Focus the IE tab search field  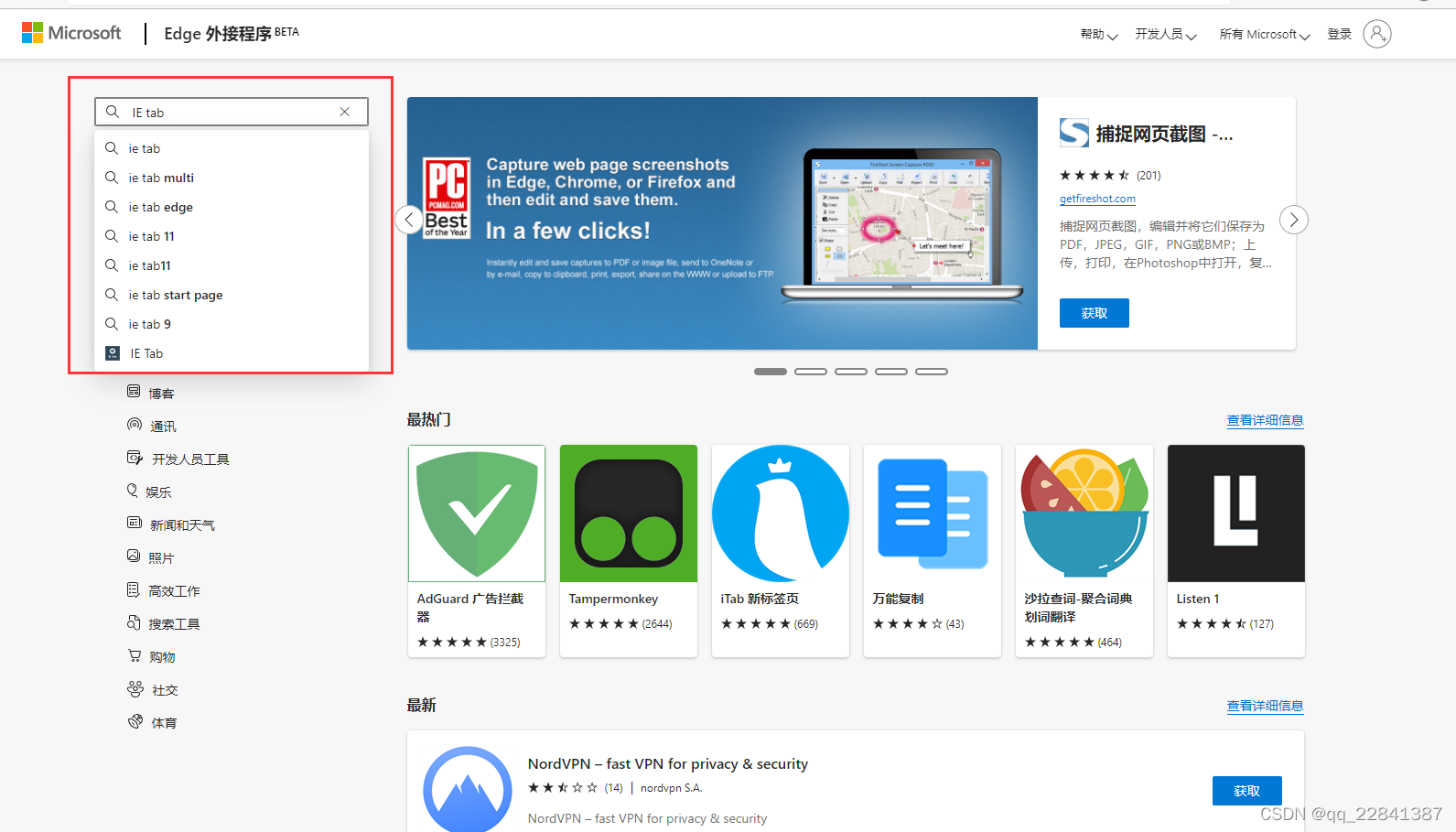232,112
